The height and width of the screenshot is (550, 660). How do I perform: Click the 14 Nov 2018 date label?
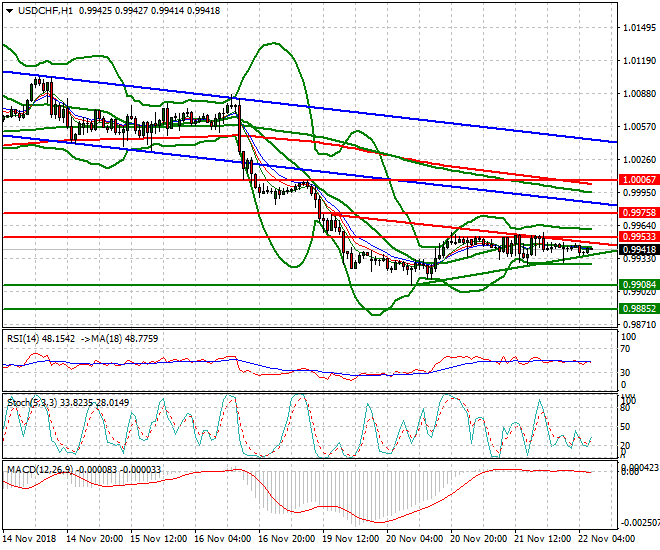coord(30,539)
